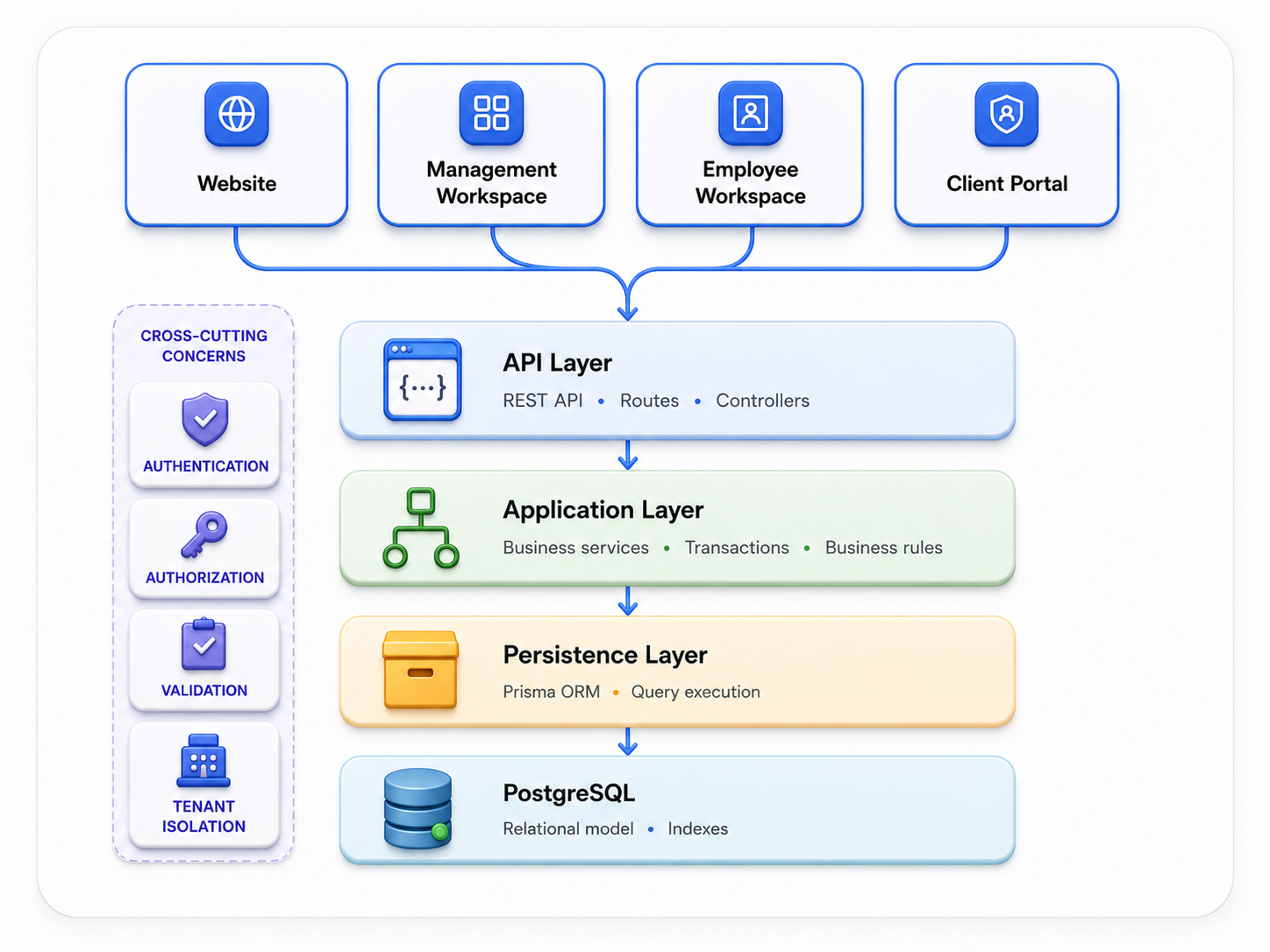Click the Controllers text
This screenshot has height=952, width=1270.
coord(763,401)
